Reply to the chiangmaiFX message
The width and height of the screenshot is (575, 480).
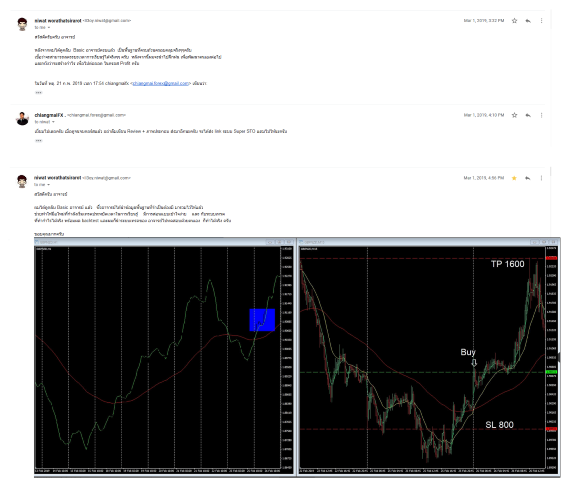(528, 115)
